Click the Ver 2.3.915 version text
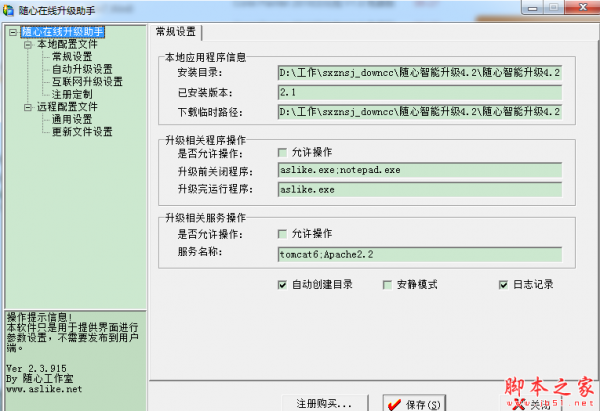The width and height of the screenshot is (600, 411). click(x=36, y=369)
